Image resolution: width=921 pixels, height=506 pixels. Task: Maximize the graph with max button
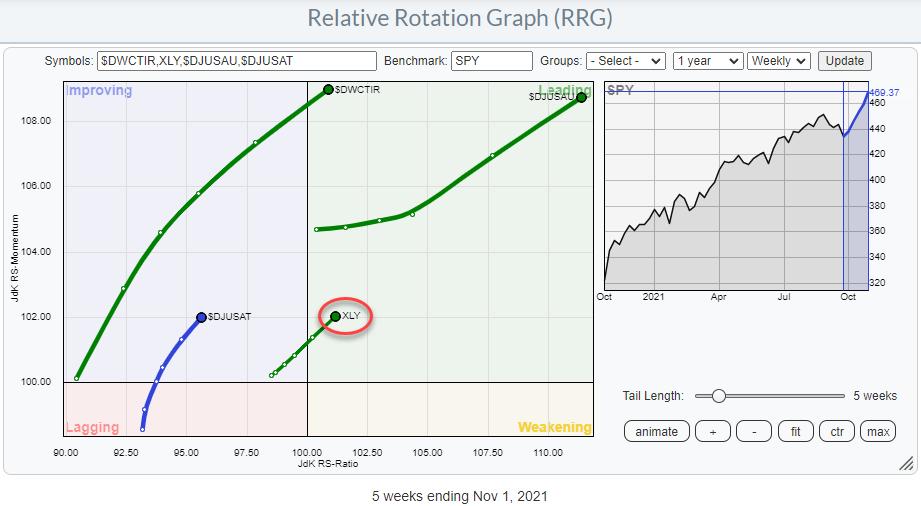[878, 432]
